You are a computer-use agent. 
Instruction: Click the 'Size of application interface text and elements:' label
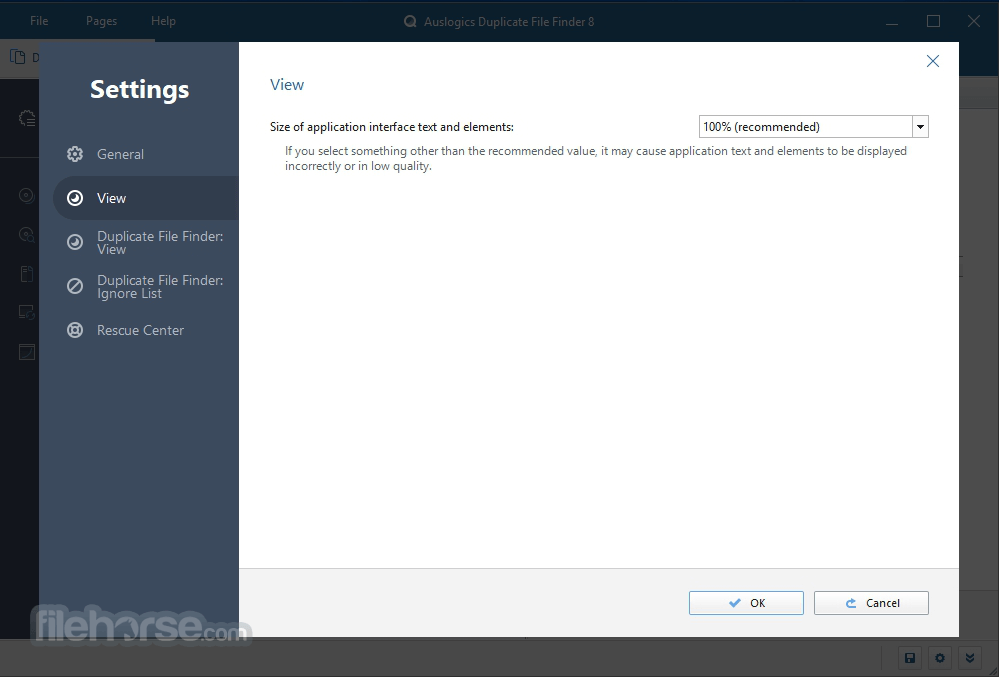[392, 127]
